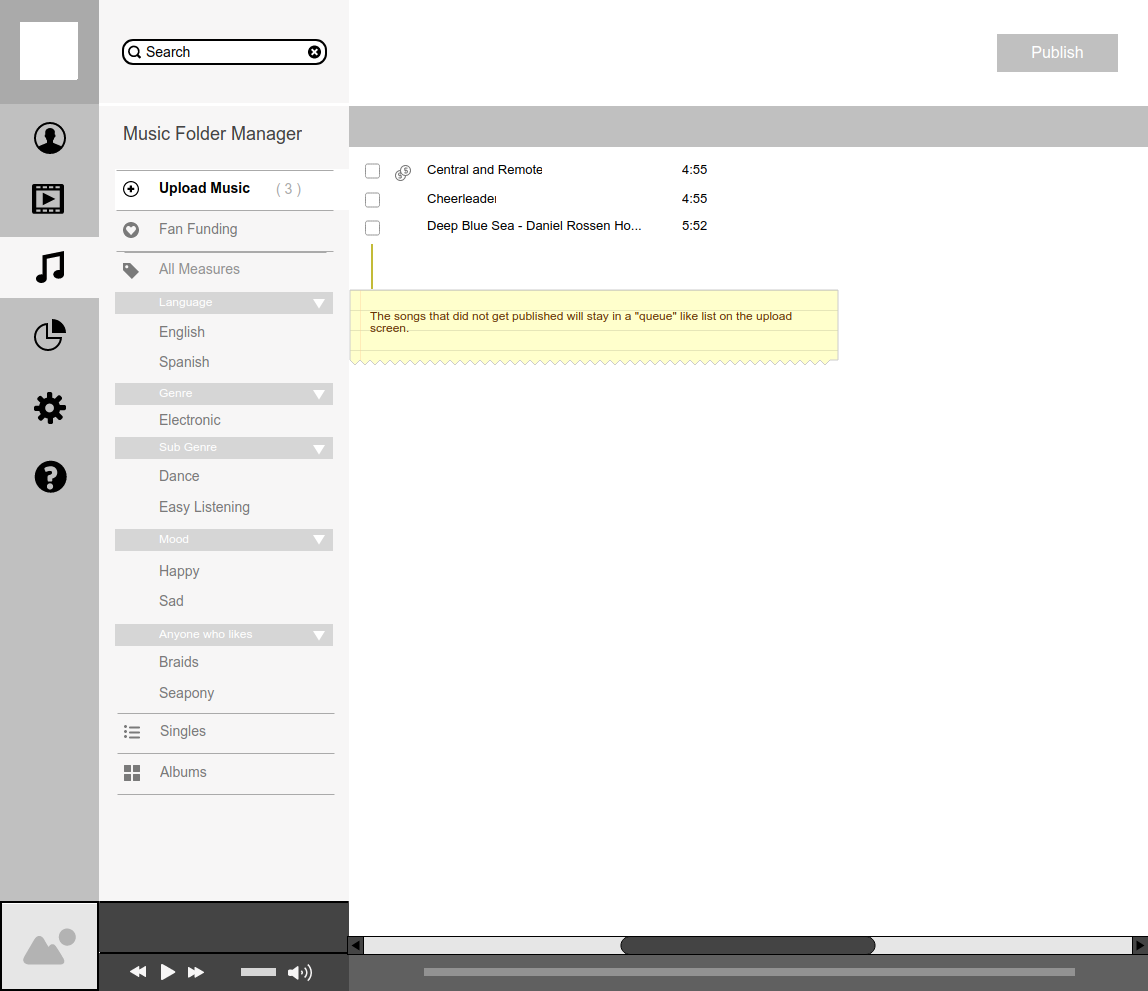Click the 5:52 duration value

pyautogui.click(x=694, y=226)
